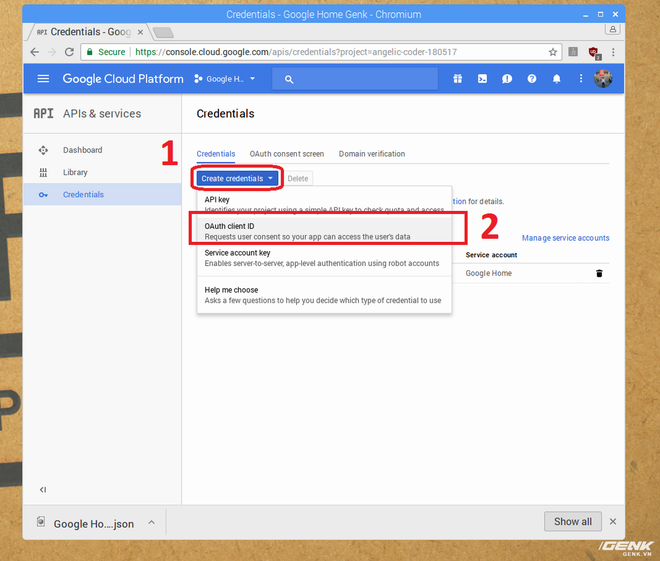Open the help question mark icon

pyautogui.click(x=532, y=79)
